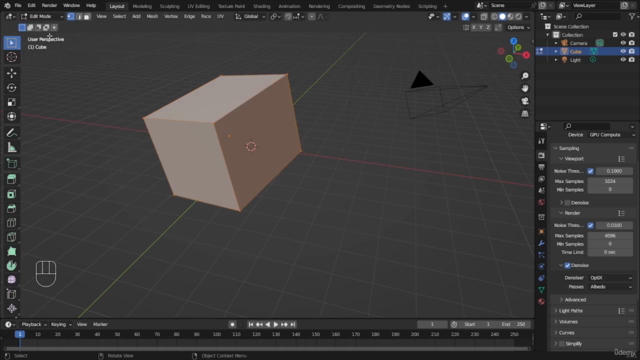
Task: Jump to the last frame
Action: (293, 324)
